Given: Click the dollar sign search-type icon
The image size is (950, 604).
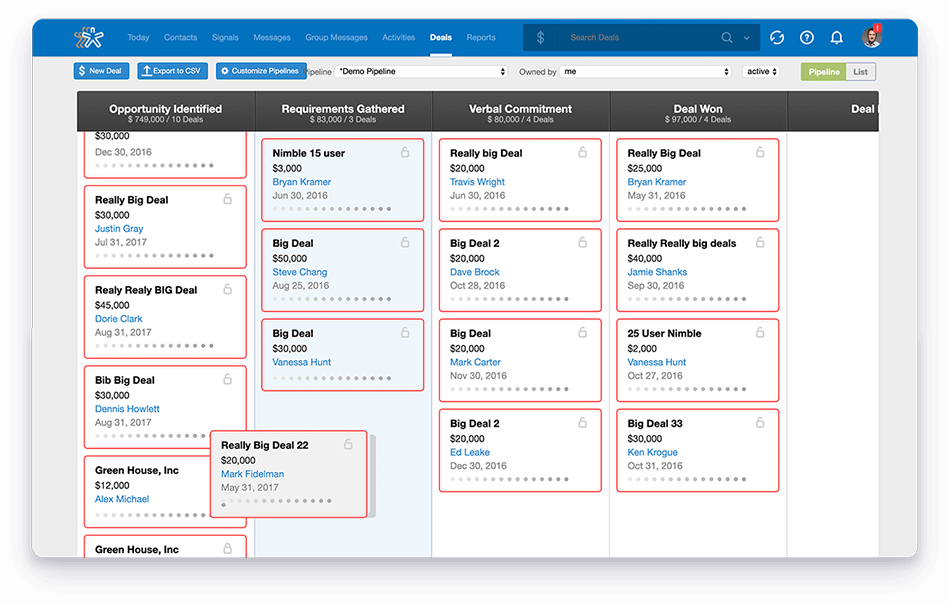Looking at the screenshot, I should point(541,38).
